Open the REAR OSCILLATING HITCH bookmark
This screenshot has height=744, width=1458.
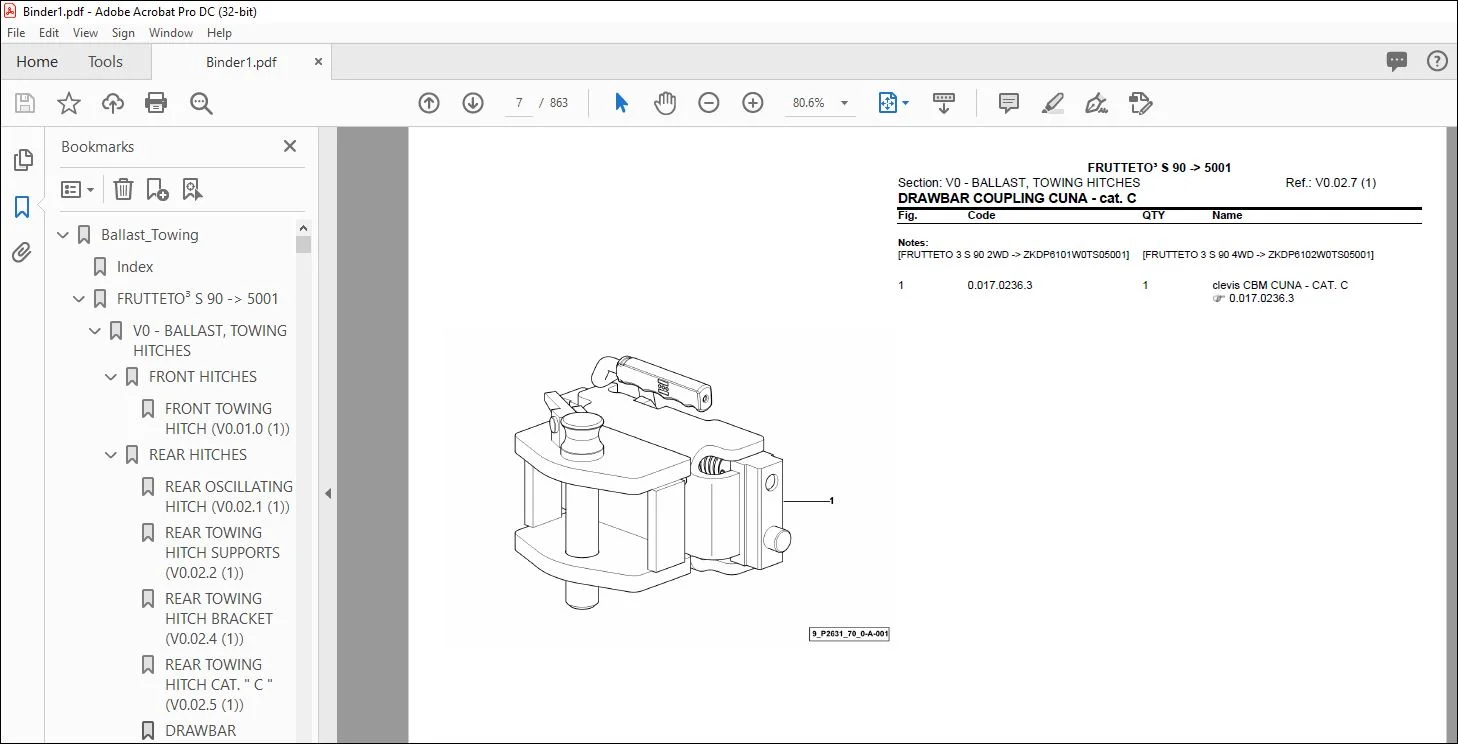tap(229, 497)
